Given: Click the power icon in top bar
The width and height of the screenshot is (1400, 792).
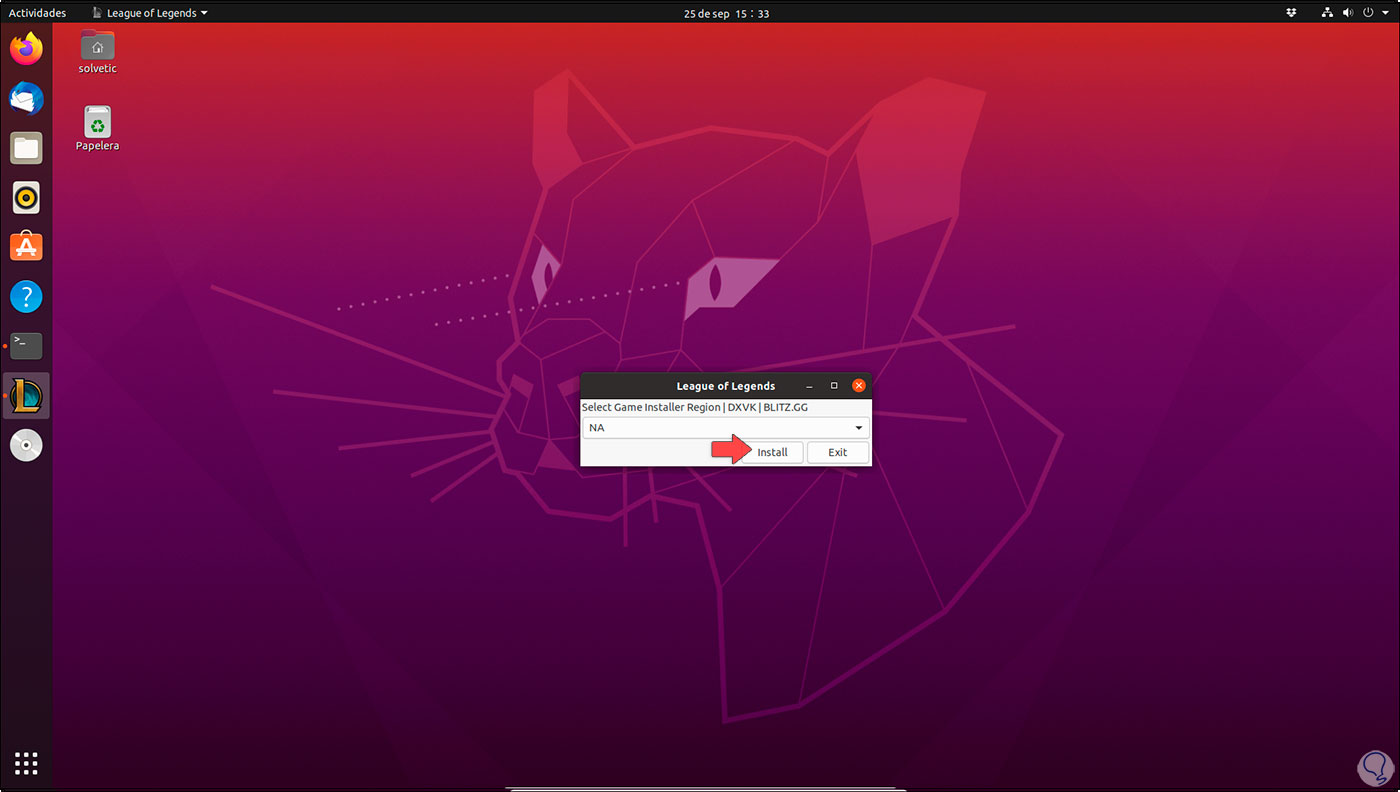Looking at the screenshot, I should 1369,13.
